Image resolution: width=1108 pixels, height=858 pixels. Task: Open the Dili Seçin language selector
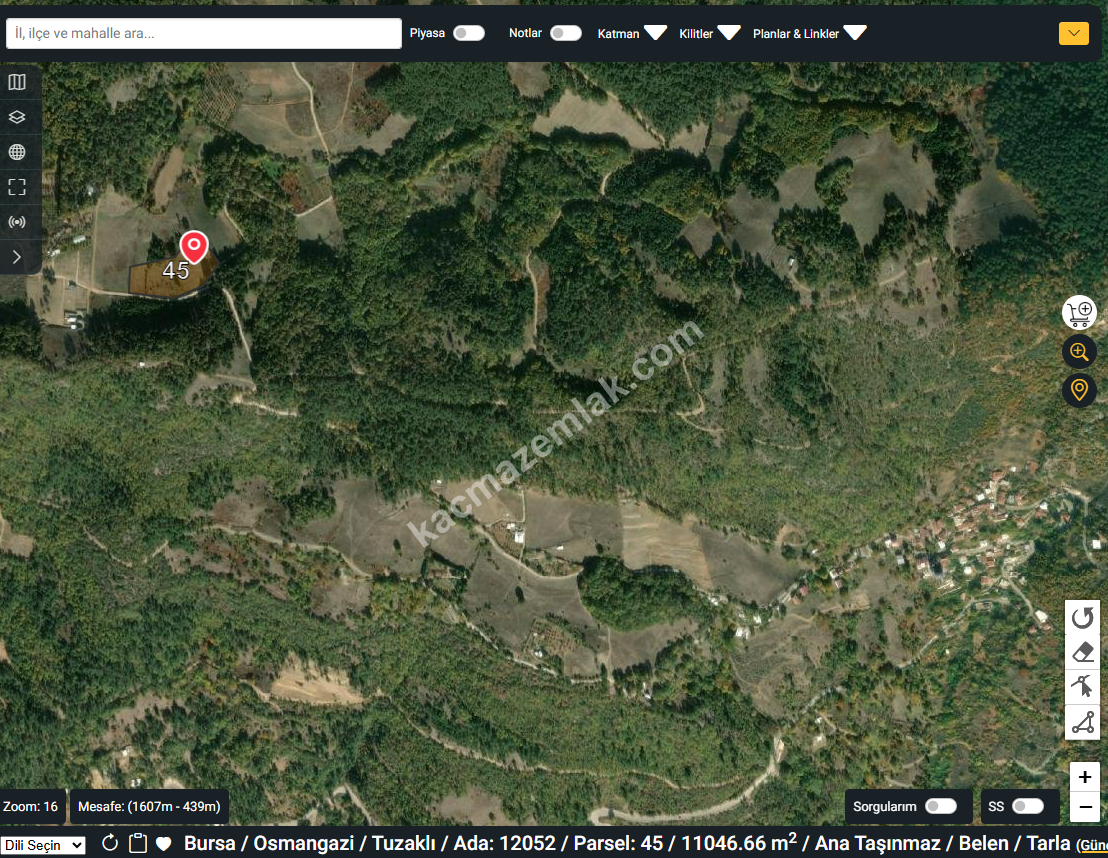tap(43, 846)
